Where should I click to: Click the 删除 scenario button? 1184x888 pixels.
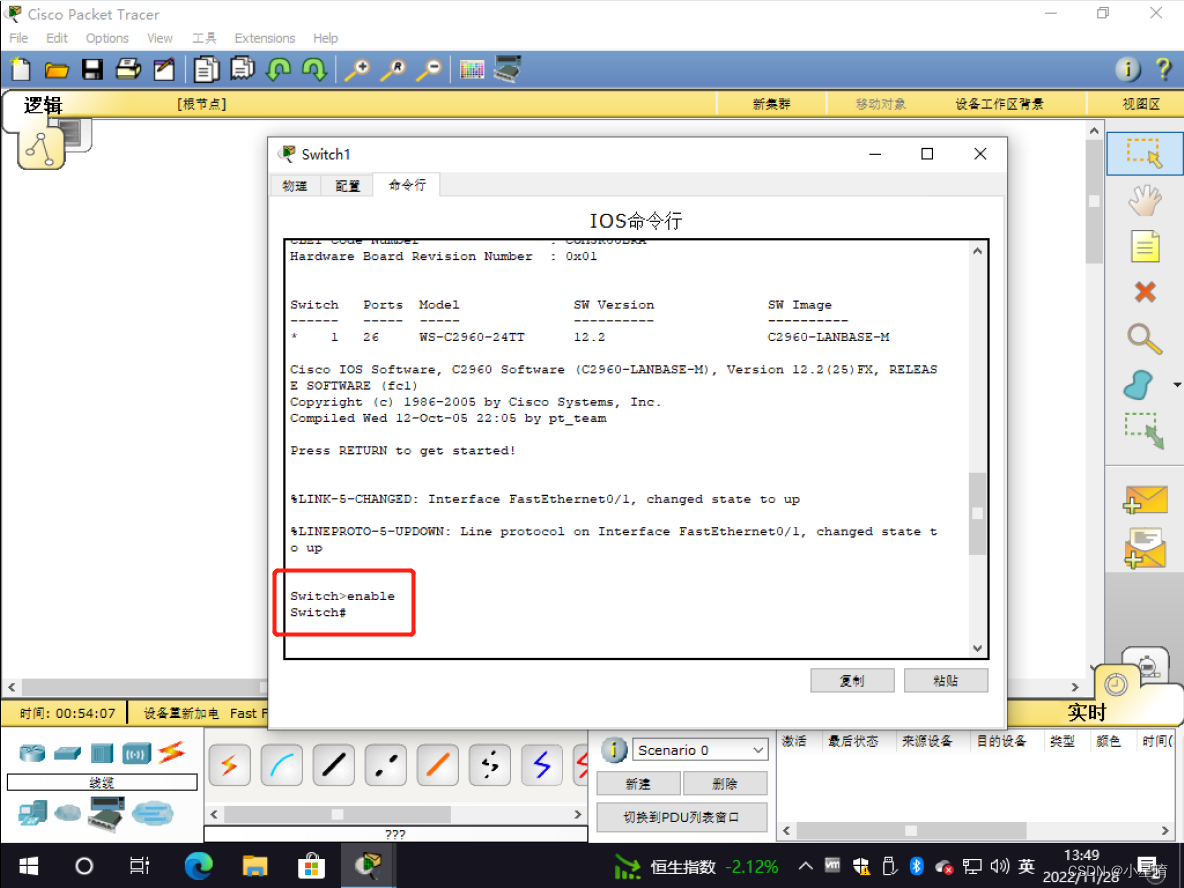click(x=725, y=784)
